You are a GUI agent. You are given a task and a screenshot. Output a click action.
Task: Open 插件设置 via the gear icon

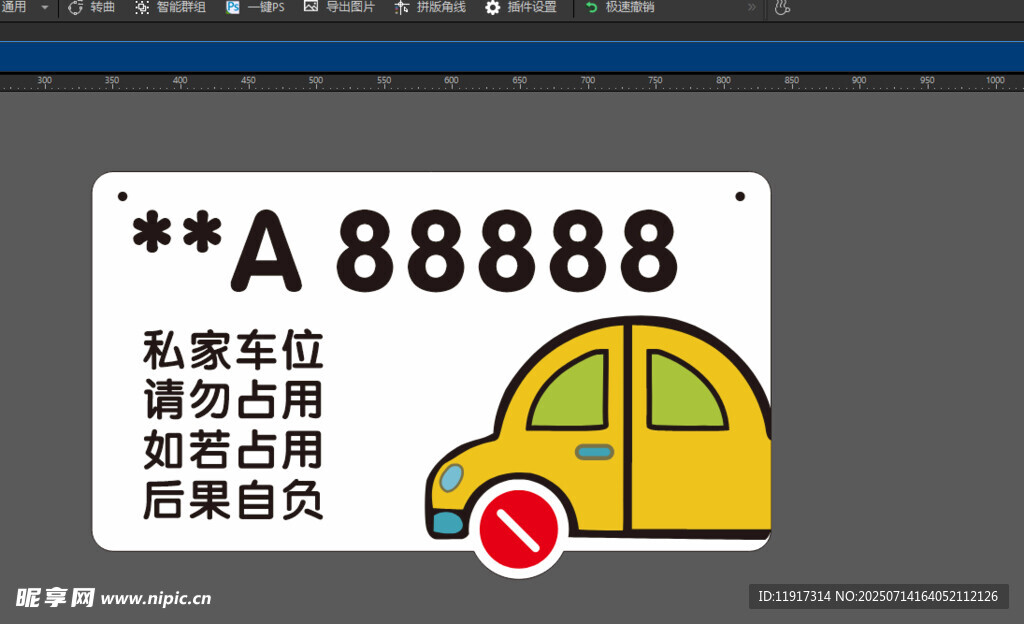click(493, 8)
